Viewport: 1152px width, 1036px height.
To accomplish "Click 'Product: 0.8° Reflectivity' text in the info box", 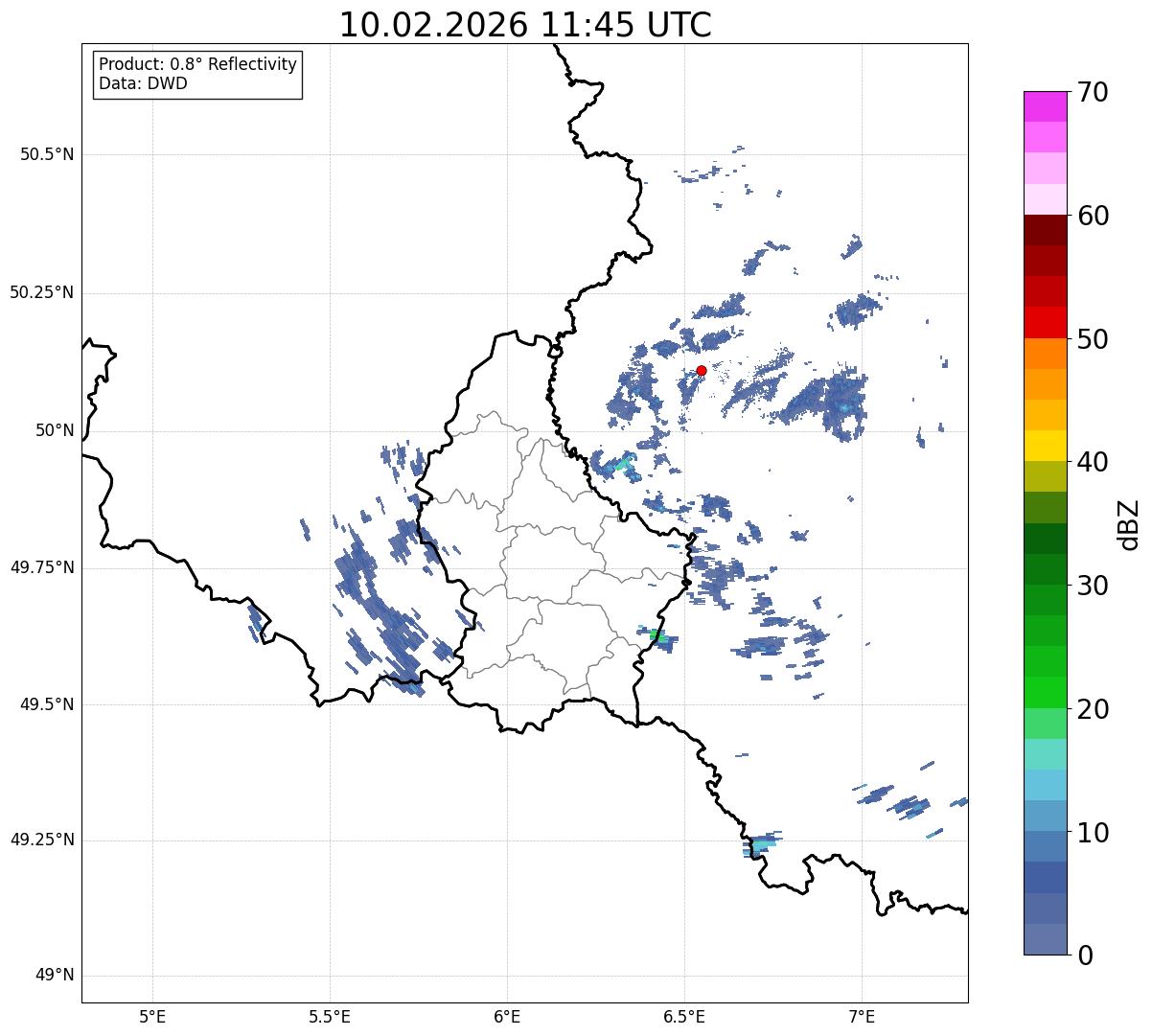I will click(198, 64).
